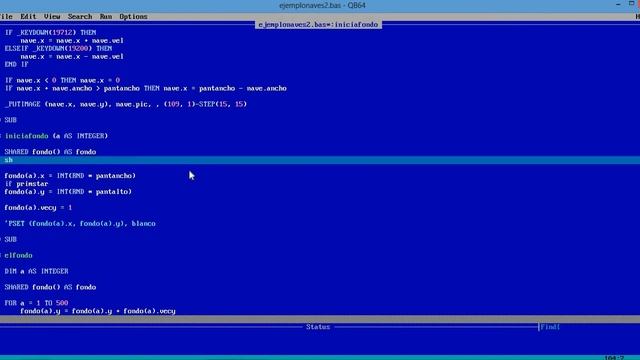Click the FOR a = 1 TO 500 line

click(x=36, y=303)
